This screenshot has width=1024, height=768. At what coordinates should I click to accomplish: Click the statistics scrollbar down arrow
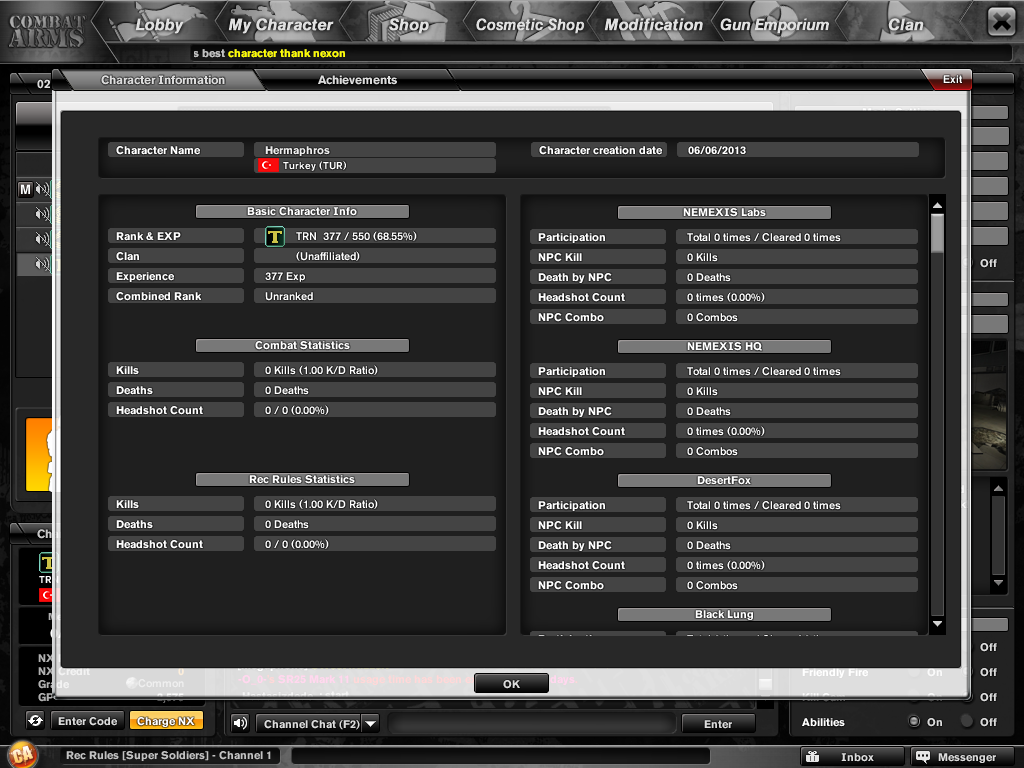tap(937, 624)
